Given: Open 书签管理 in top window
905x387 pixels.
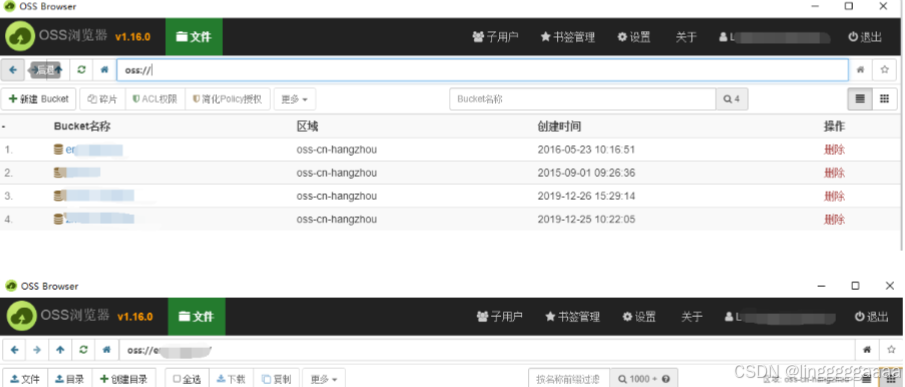Looking at the screenshot, I should 567,37.
